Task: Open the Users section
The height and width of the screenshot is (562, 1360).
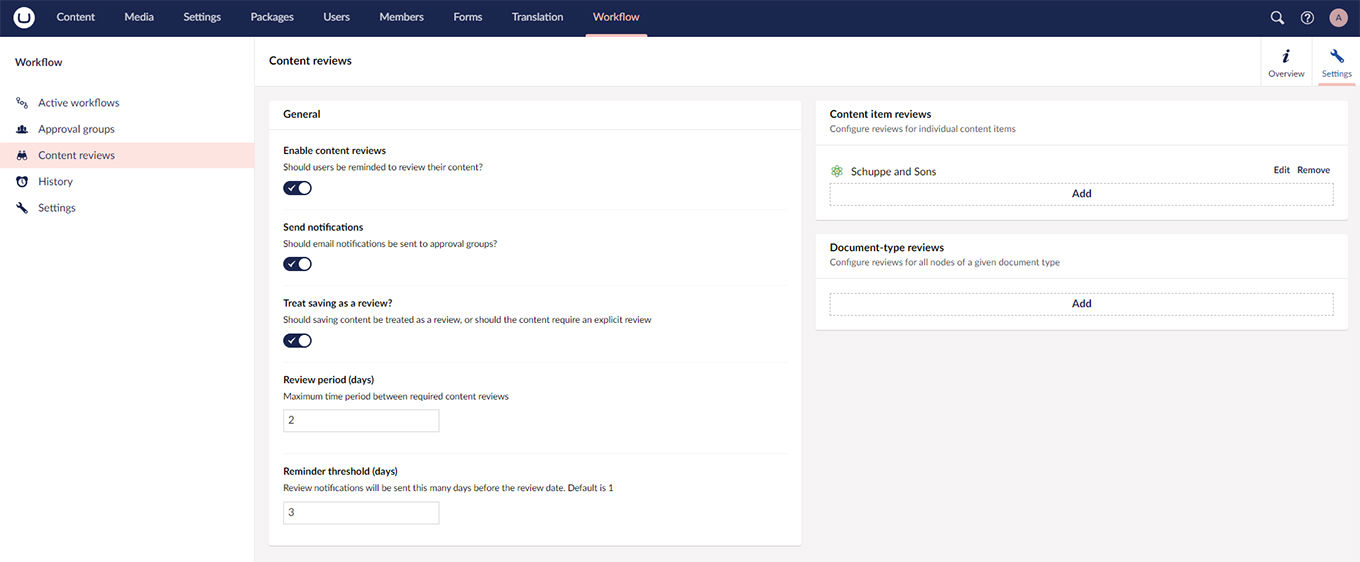Action: click(337, 17)
